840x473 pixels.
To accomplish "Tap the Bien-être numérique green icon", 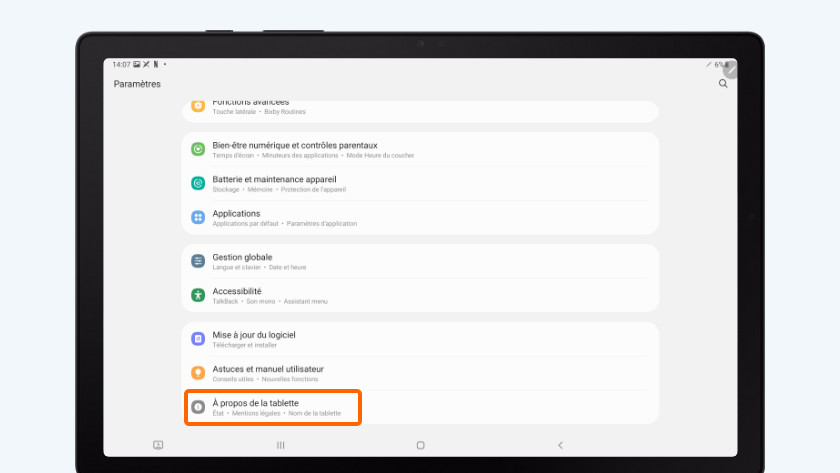I will 198,149.
